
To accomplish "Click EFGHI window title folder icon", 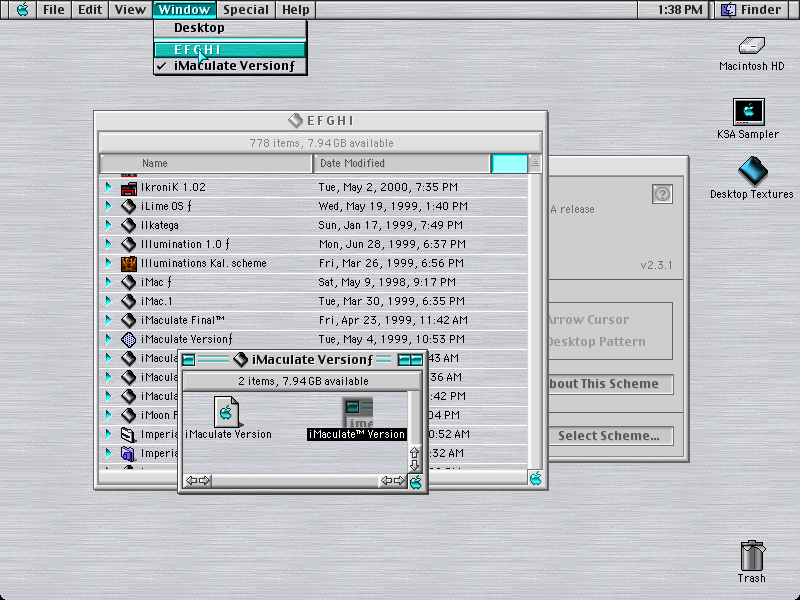I will [295, 120].
